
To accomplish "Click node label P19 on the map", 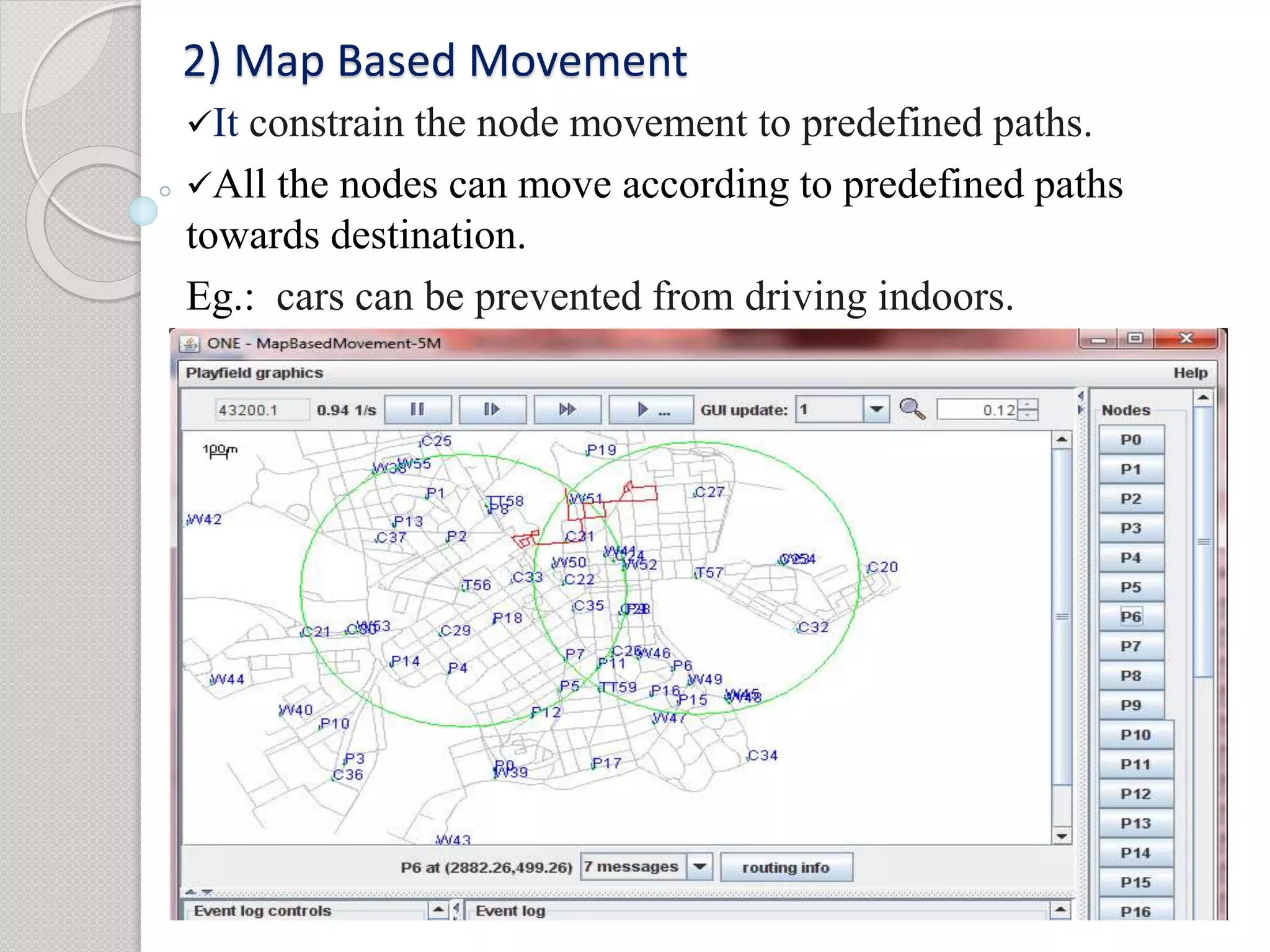I will click(x=602, y=449).
